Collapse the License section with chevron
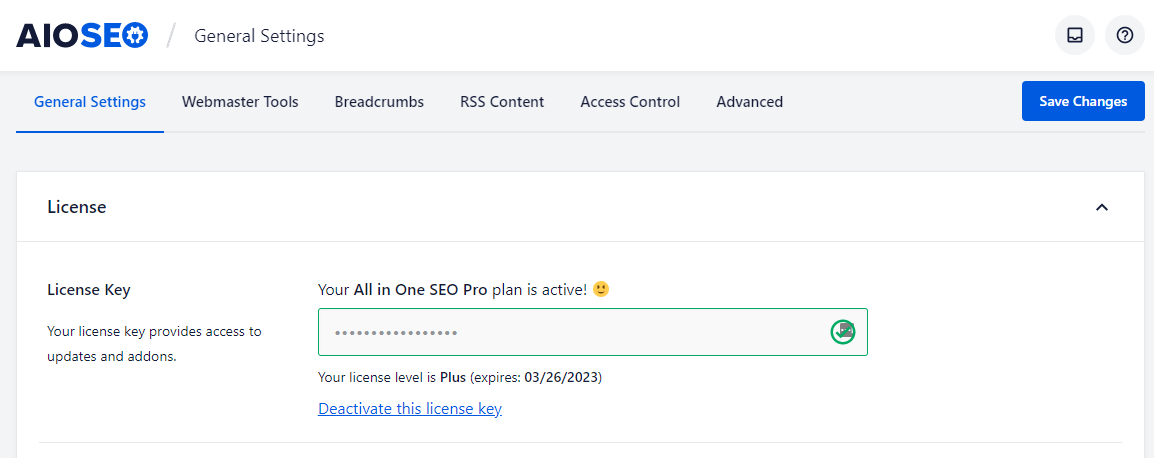The image size is (1154, 458). click(1102, 208)
